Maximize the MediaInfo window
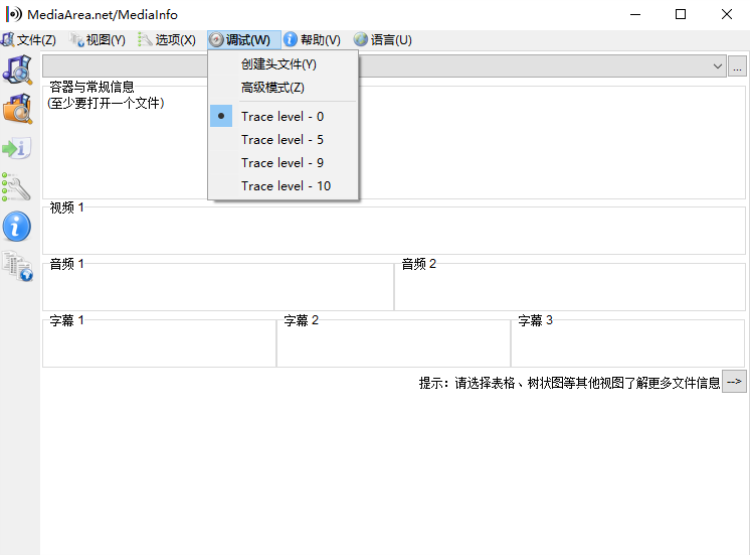Viewport: 750px width, 555px height. click(x=681, y=14)
